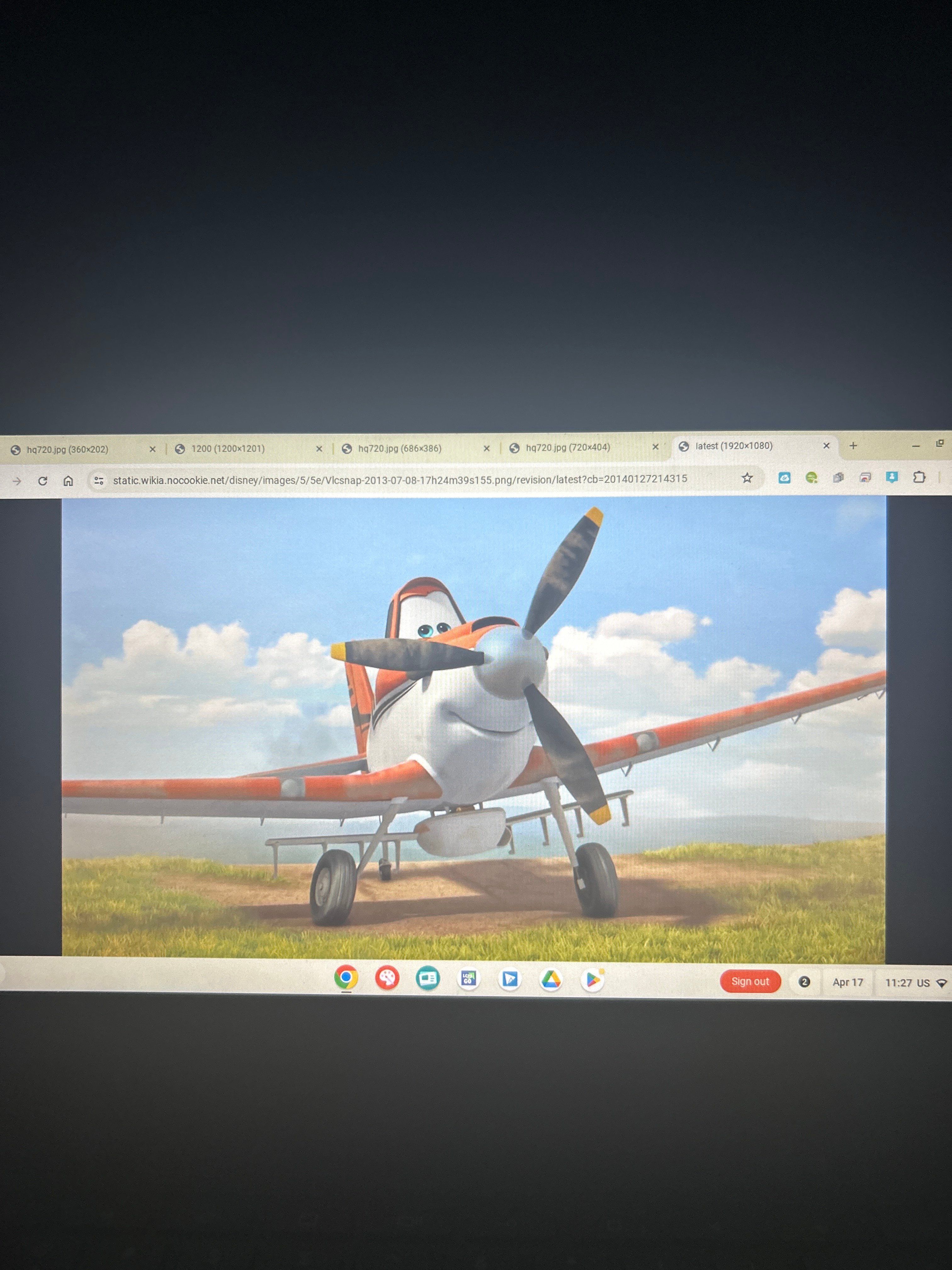This screenshot has height=1270, width=952.
Task: Close the latest (1920×1080) tab
Action: pos(826,445)
